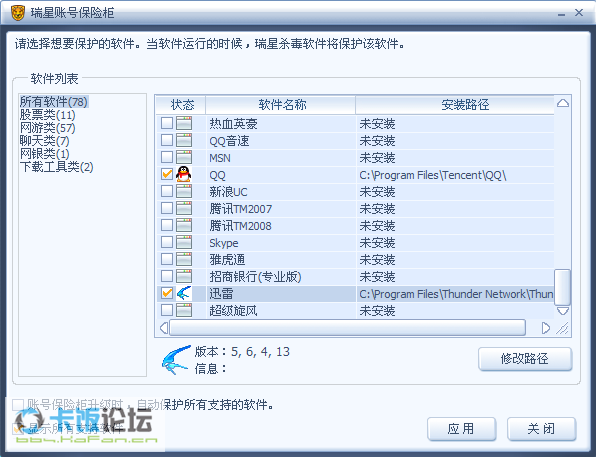Click the window icon in the 超级旋风 row
Viewport: 596px width, 457px height.
coord(184,310)
